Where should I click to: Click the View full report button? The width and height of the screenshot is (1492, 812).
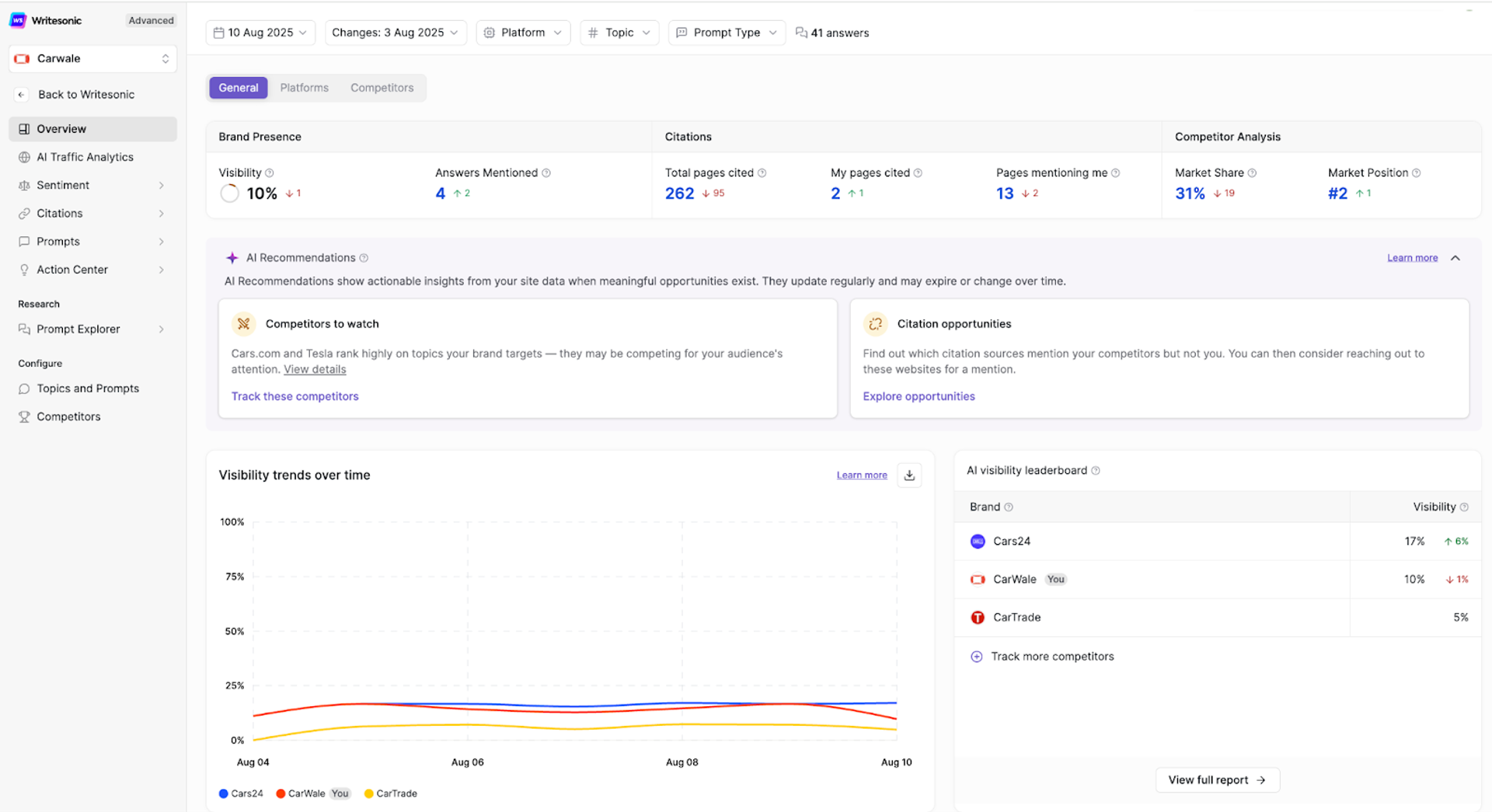point(1217,780)
